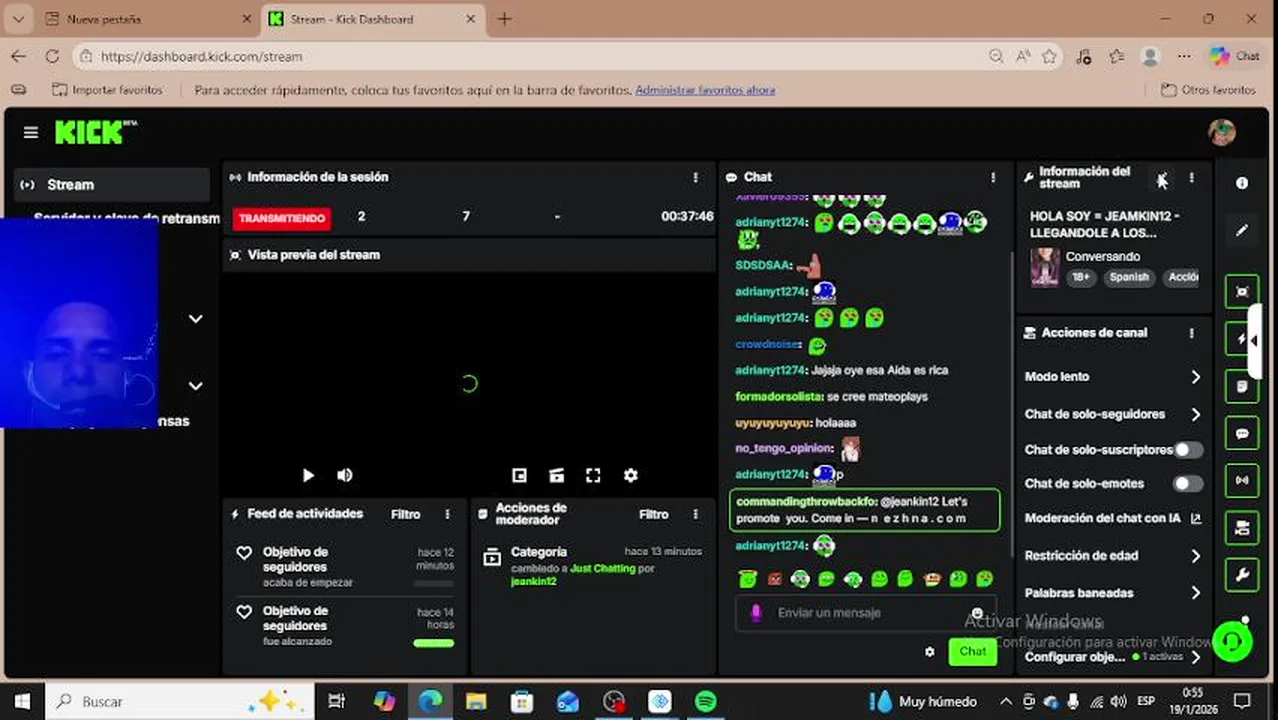Open three-dot menu of Información del stream

[1191, 178]
